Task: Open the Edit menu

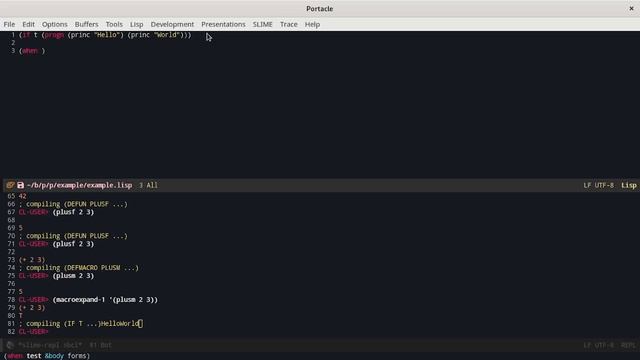Action: (28, 24)
